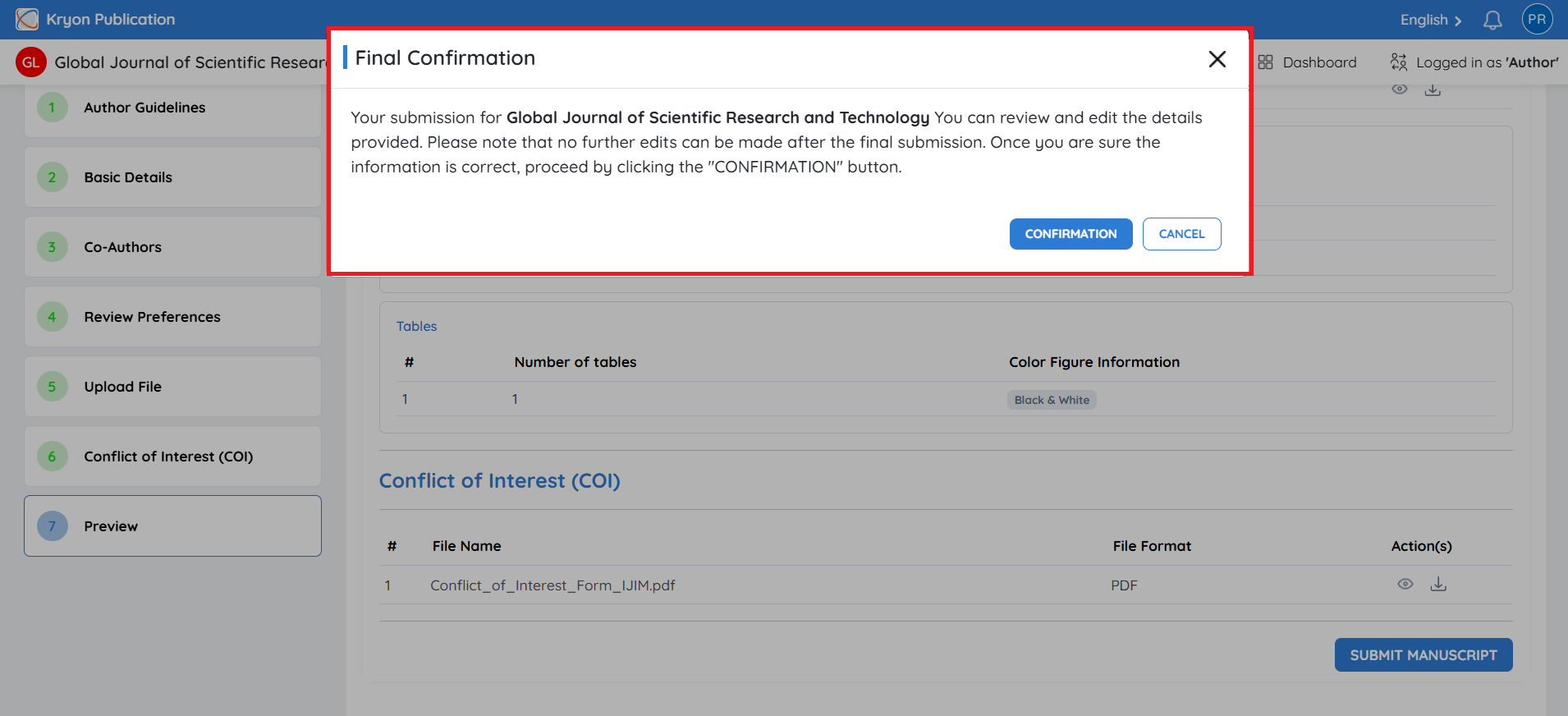Go to step 2 Basic Details
Viewport: 1568px width, 716px height.
172,177
